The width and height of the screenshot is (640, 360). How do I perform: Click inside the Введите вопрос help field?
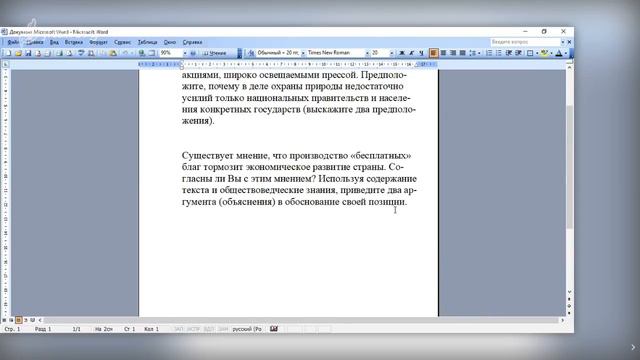pyautogui.click(x=524, y=42)
